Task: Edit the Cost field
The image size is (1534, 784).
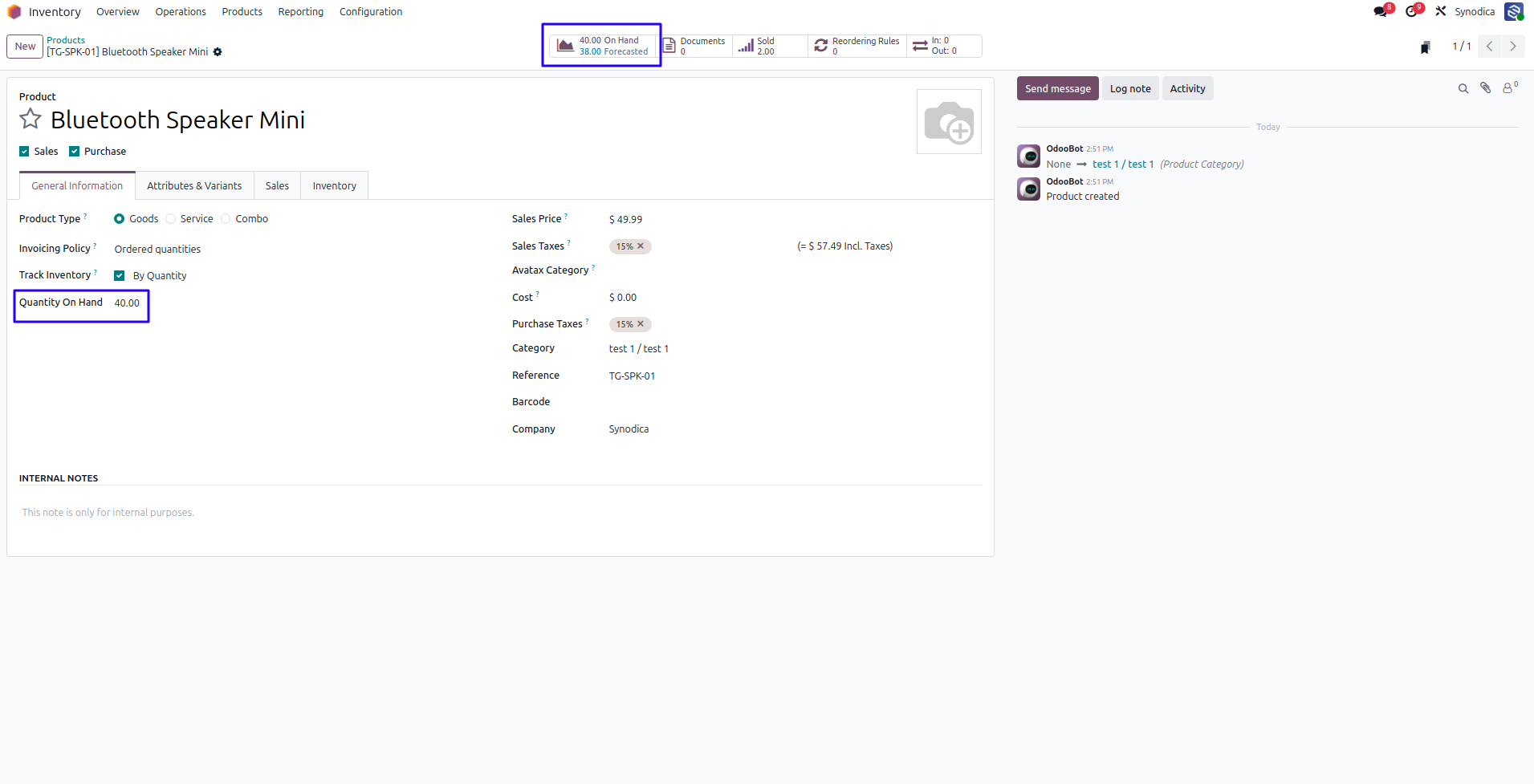Action: pyautogui.click(x=623, y=298)
